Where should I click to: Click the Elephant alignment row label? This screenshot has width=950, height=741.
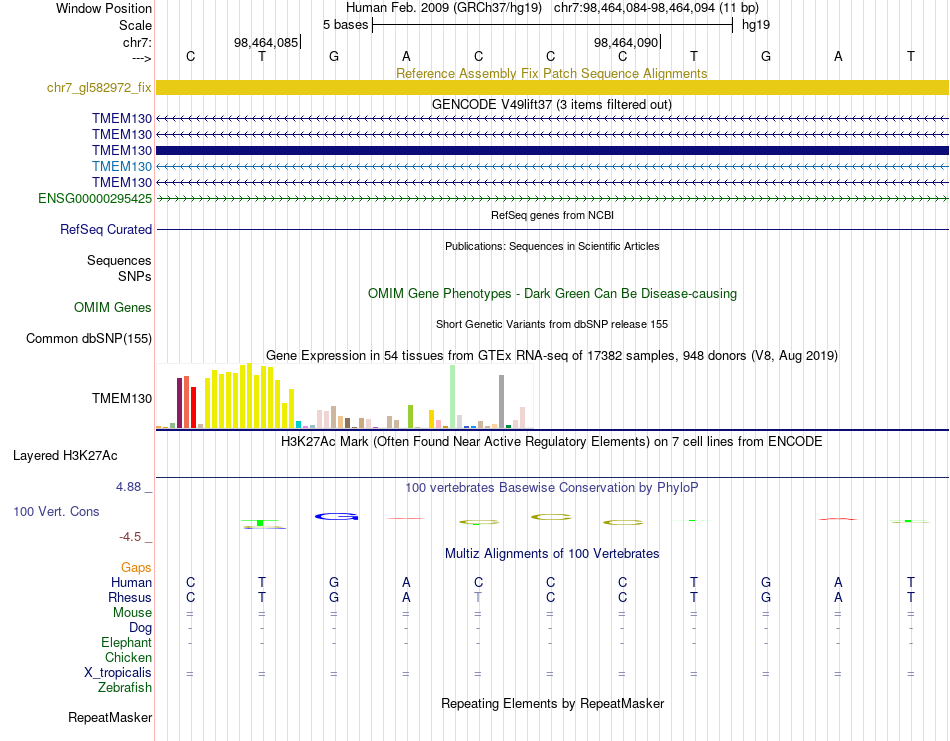click(x=126, y=642)
